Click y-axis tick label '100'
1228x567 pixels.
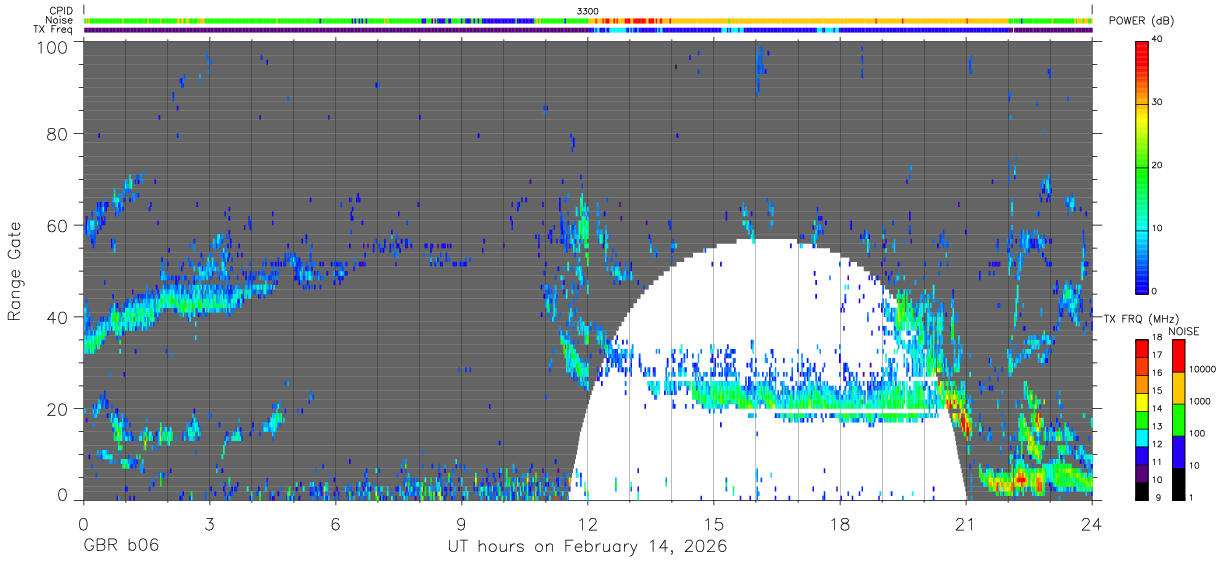[x=53, y=47]
